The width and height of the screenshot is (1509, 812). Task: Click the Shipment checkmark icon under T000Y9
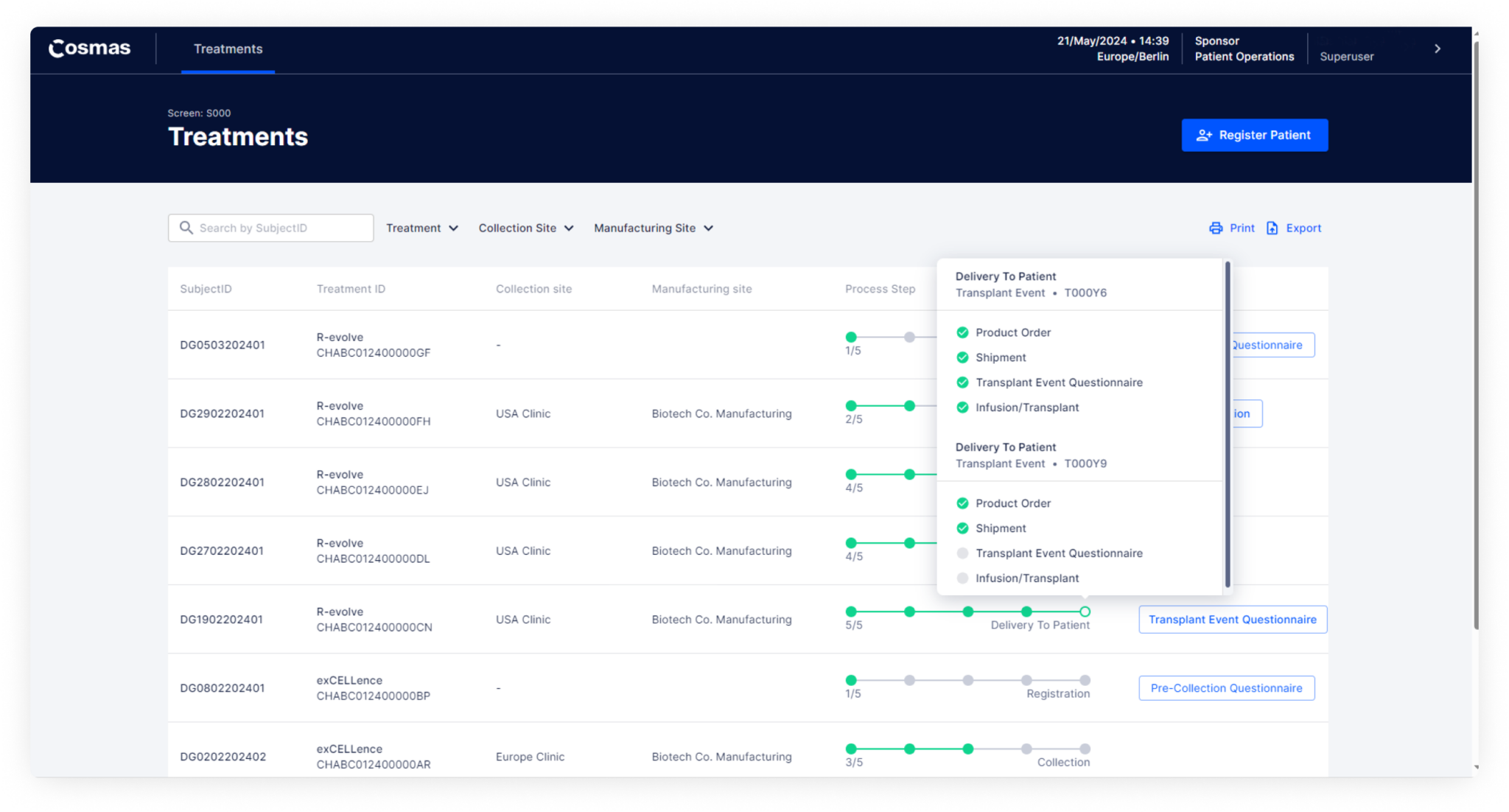pos(962,528)
